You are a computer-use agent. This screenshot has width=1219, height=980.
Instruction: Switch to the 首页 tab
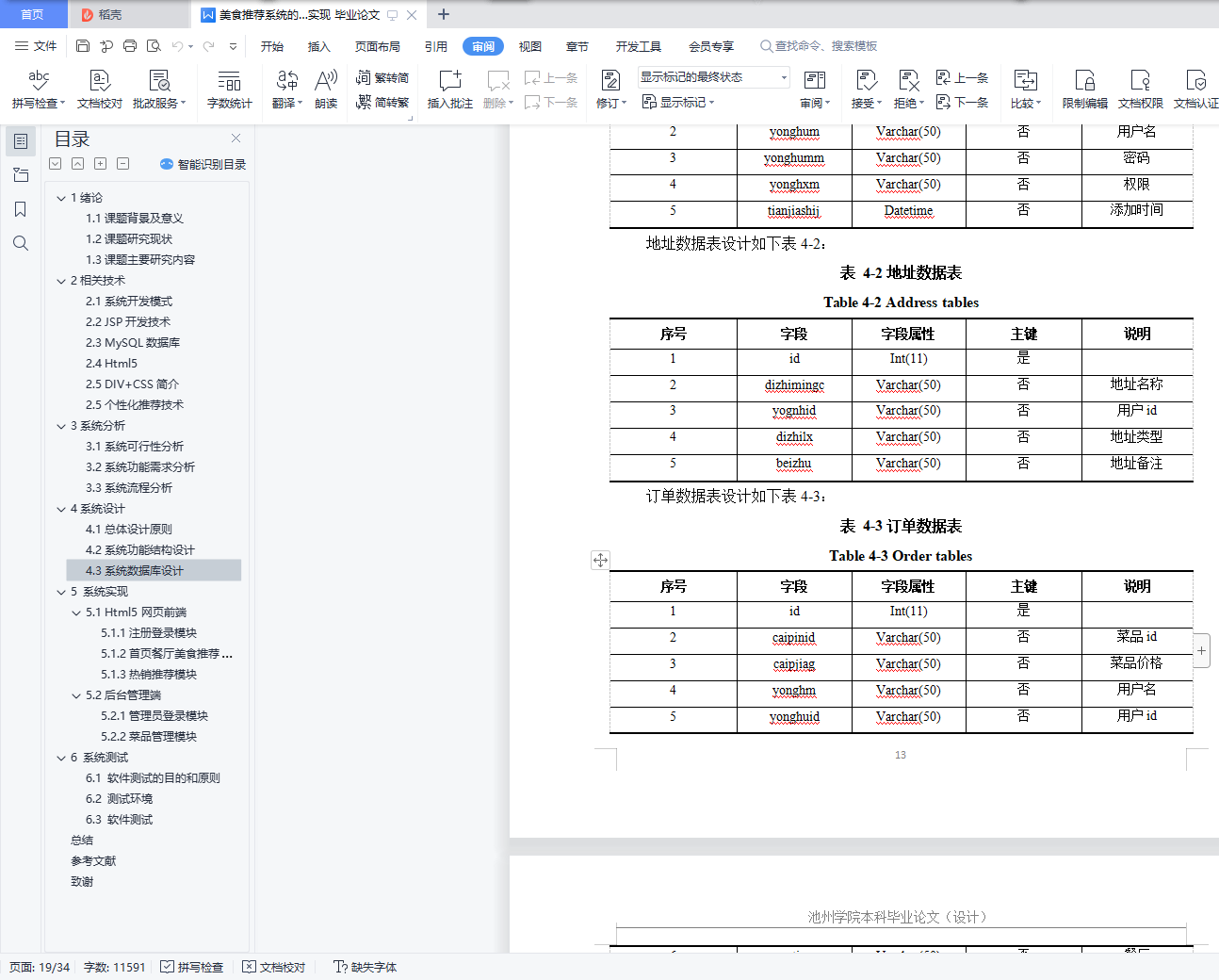click(x=32, y=14)
